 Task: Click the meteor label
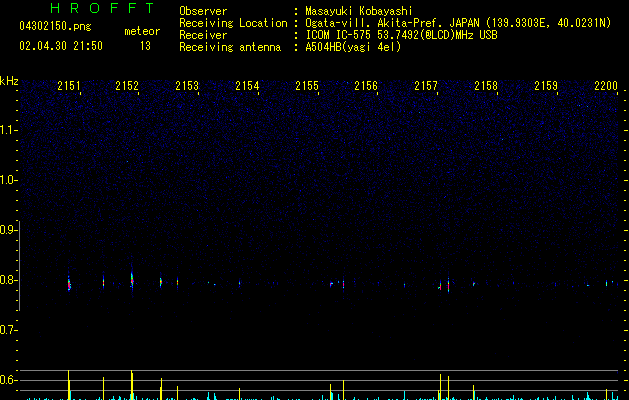[142, 31]
